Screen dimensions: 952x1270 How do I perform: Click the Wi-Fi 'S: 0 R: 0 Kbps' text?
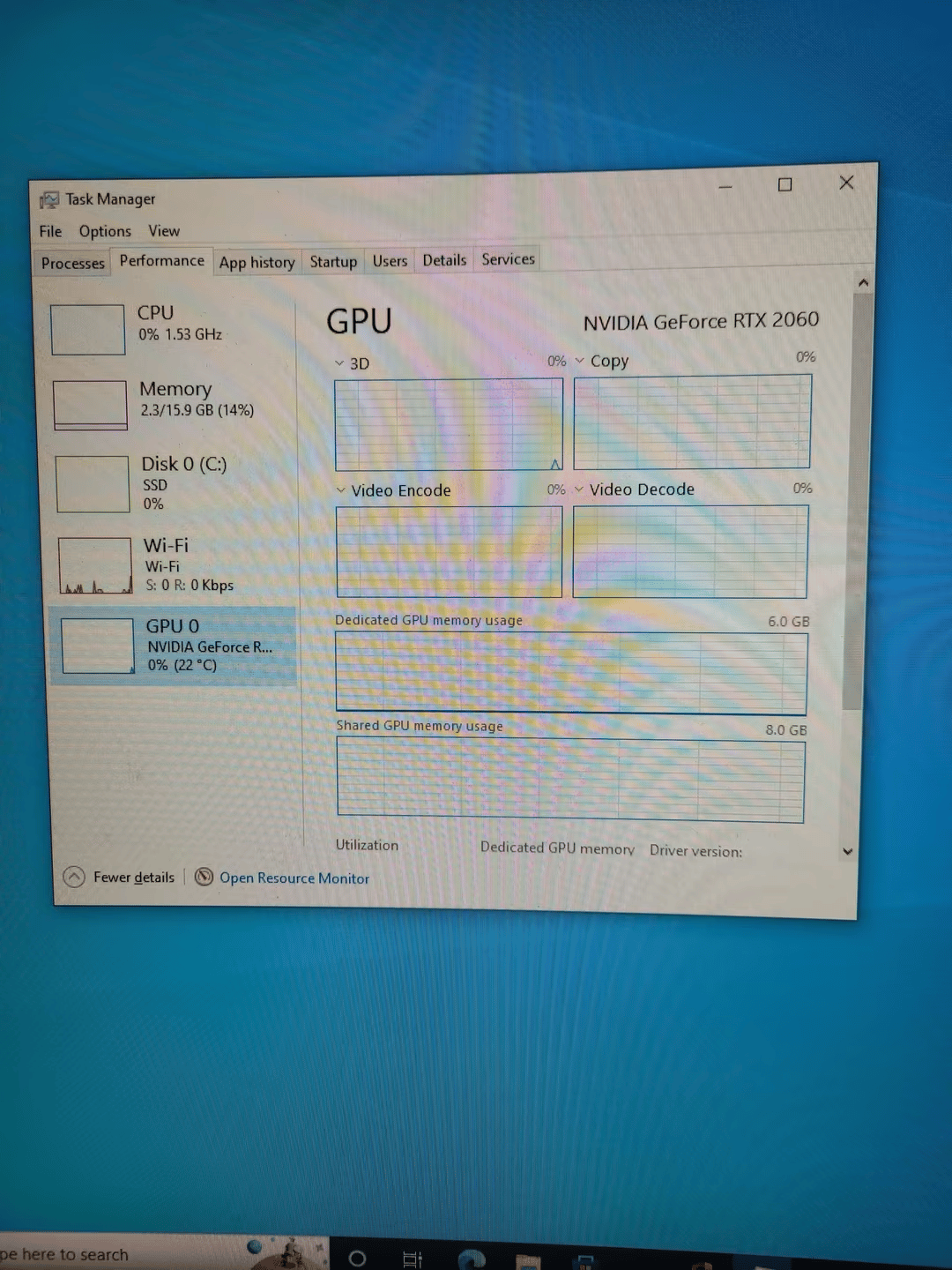[x=190, y=585]
